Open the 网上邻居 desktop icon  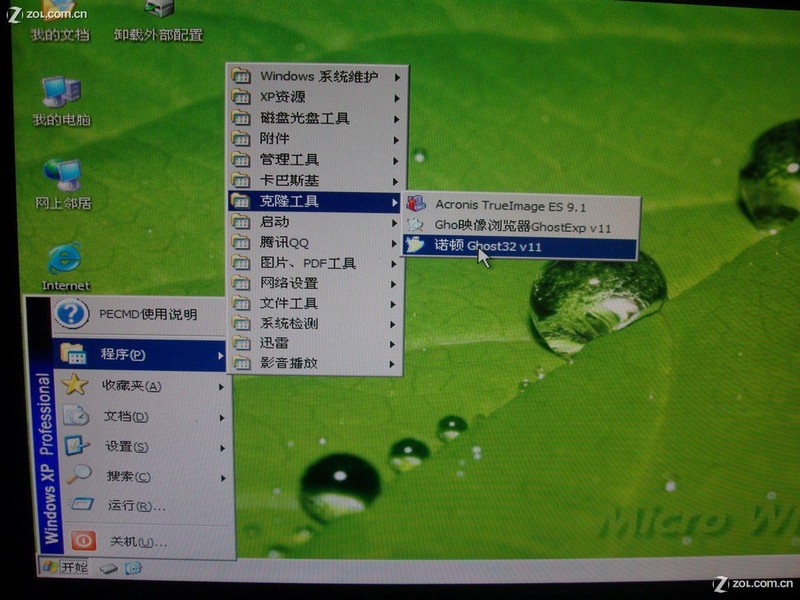tap(63, 184)
